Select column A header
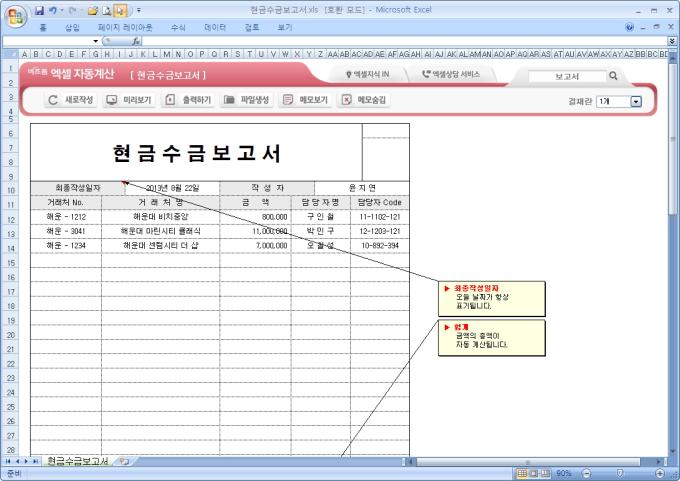This screenshot has width=680, height=481. point(24,54)
